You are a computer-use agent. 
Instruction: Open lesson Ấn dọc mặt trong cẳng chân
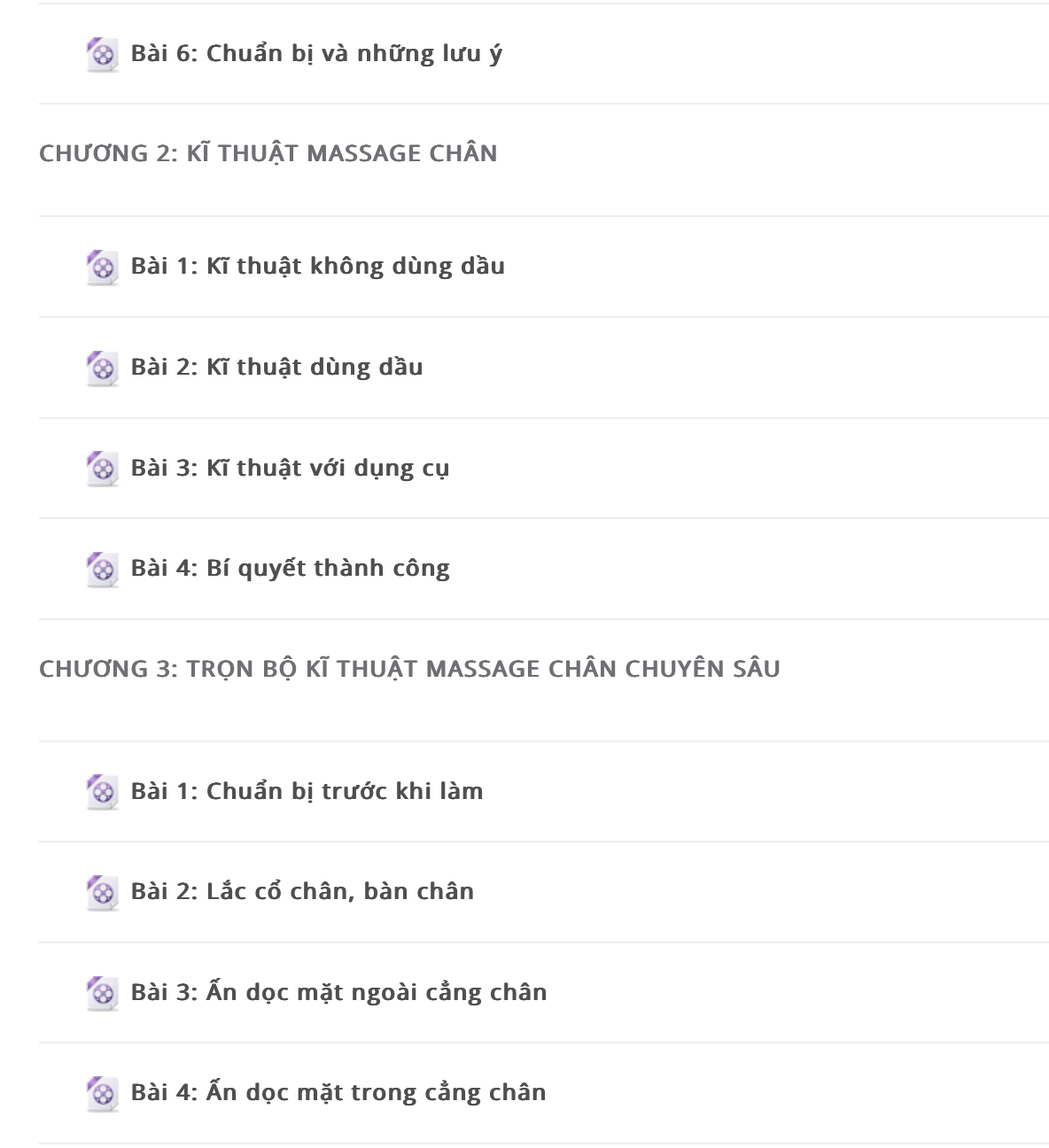[377, 1092]
